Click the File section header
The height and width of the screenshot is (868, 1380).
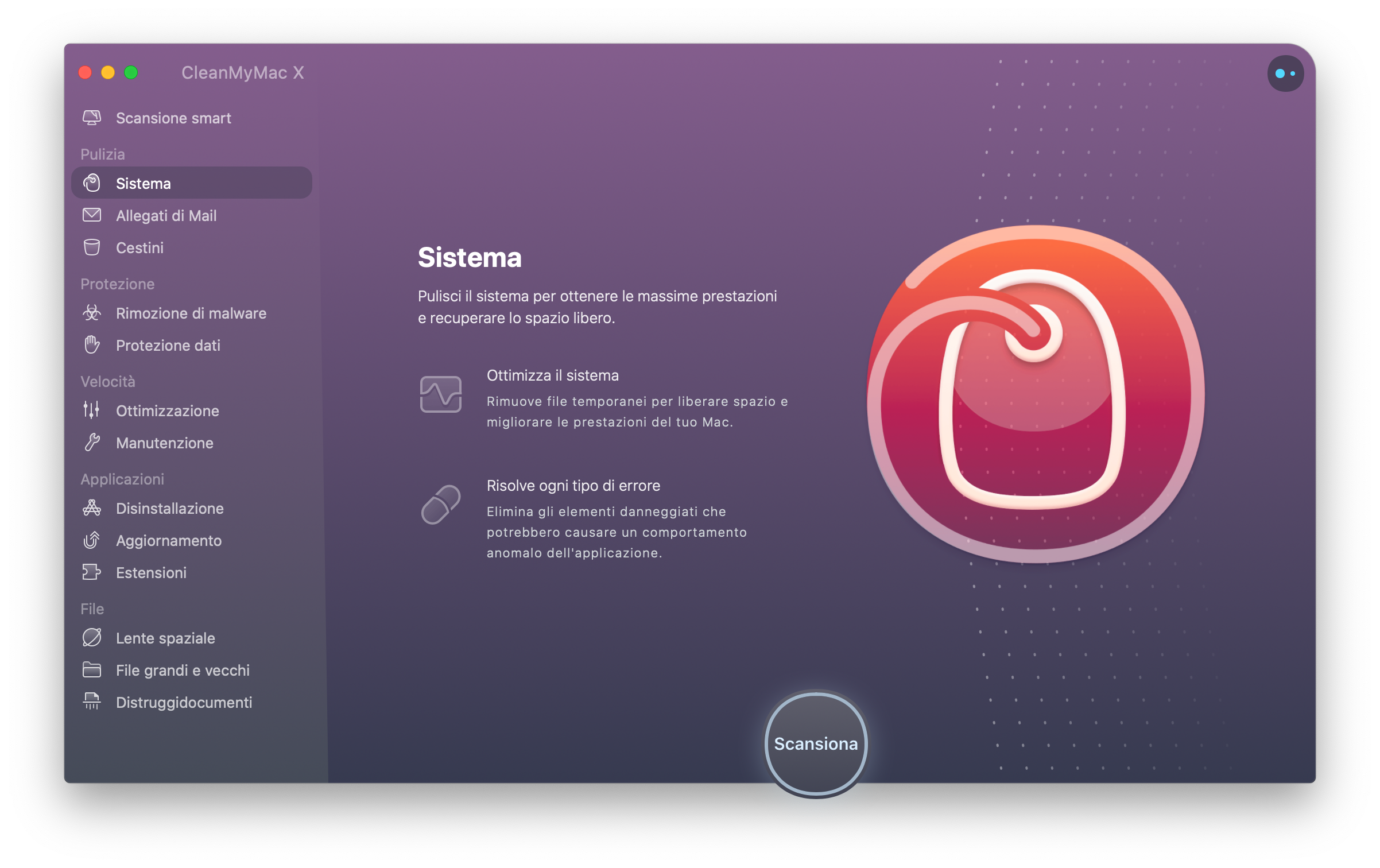tap(92, 609)
